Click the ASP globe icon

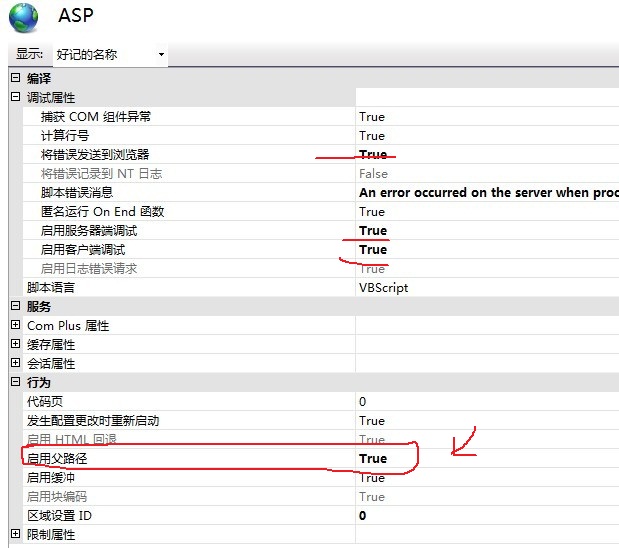tap(24, 18)
